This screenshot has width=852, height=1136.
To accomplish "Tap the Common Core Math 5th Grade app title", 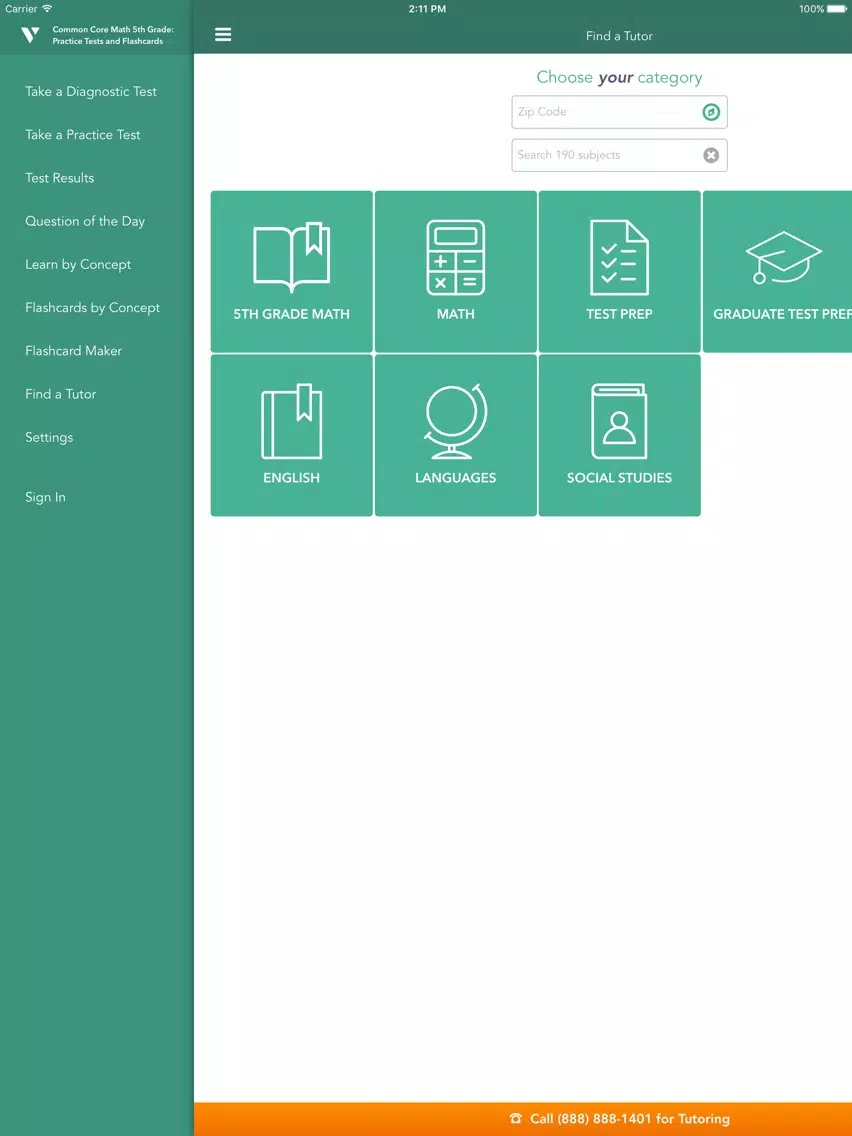I will tap(113, 36).
